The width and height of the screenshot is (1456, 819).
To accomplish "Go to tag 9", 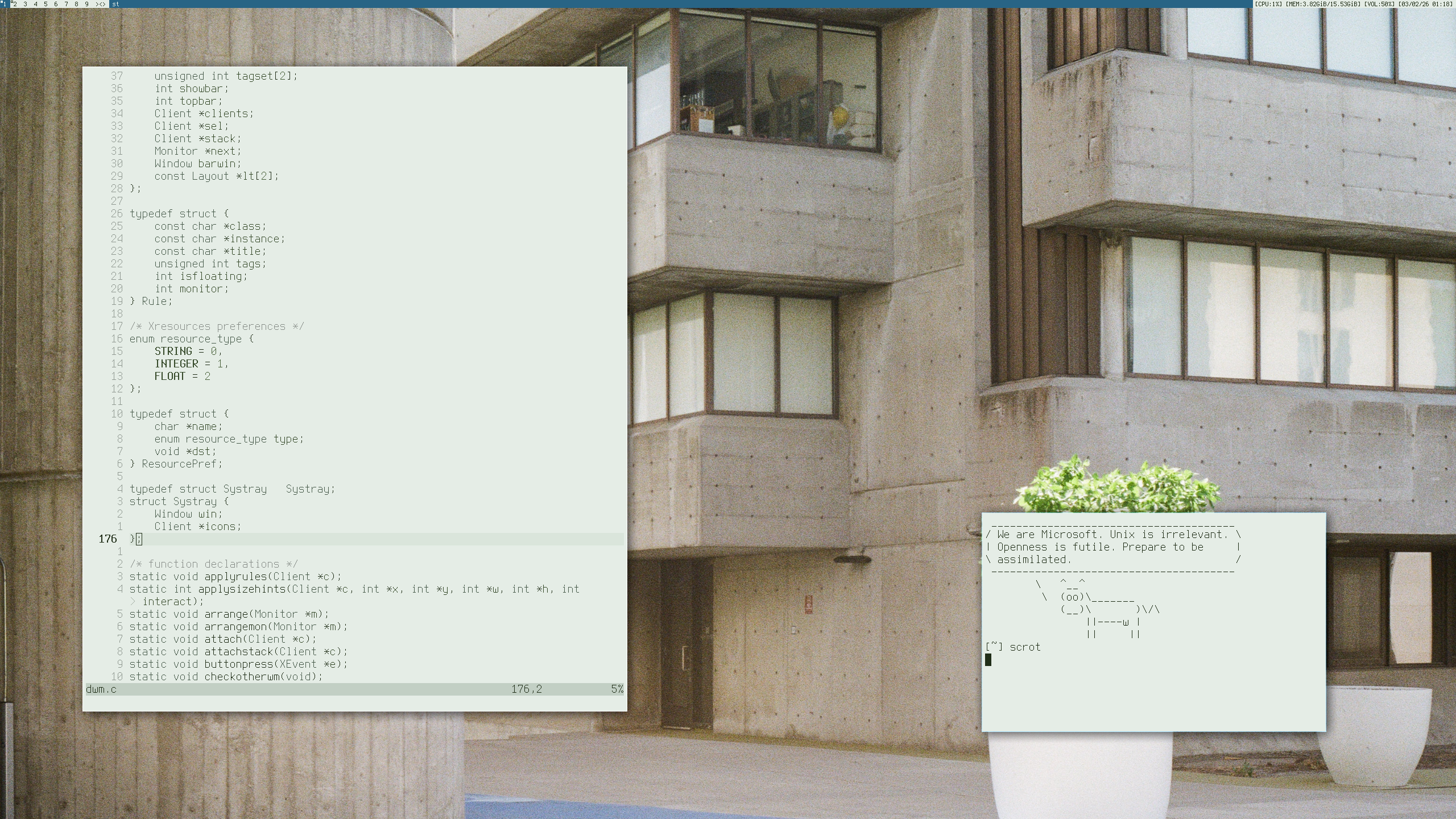I will [86, 4].
